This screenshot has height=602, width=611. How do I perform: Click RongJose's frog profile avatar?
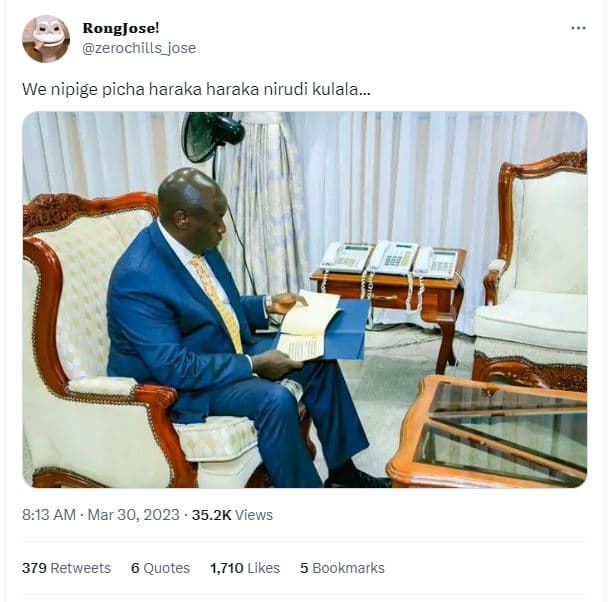(46, 39)
